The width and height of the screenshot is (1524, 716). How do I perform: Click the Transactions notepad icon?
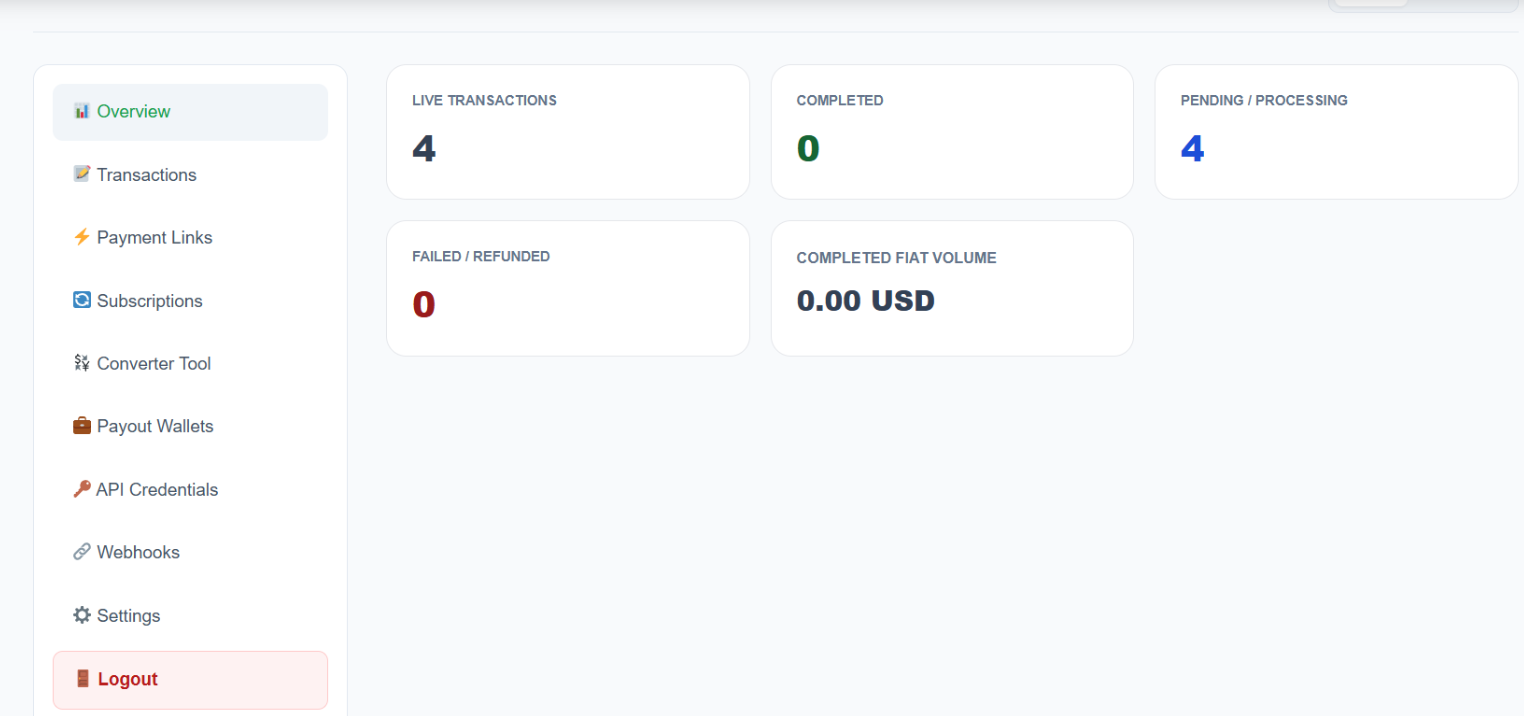pos(82,174)
